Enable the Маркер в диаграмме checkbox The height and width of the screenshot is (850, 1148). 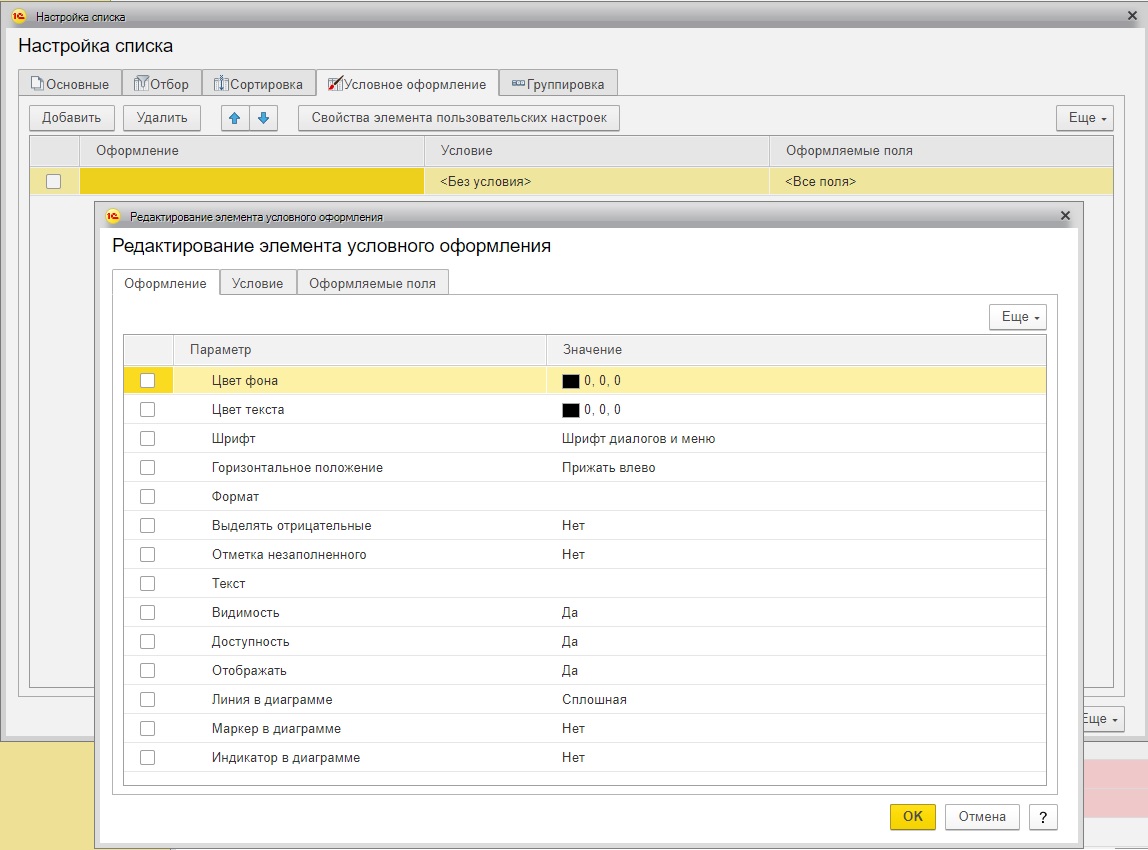click(x=147, y=728)
